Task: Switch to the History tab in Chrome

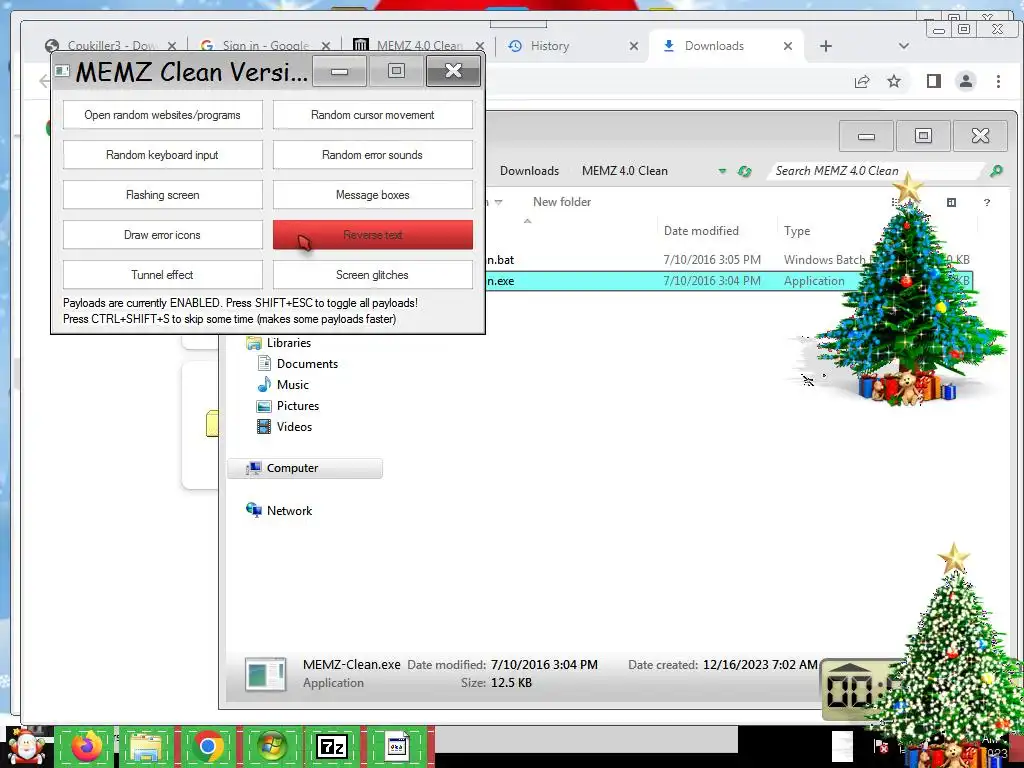Action: pos(549,46)
